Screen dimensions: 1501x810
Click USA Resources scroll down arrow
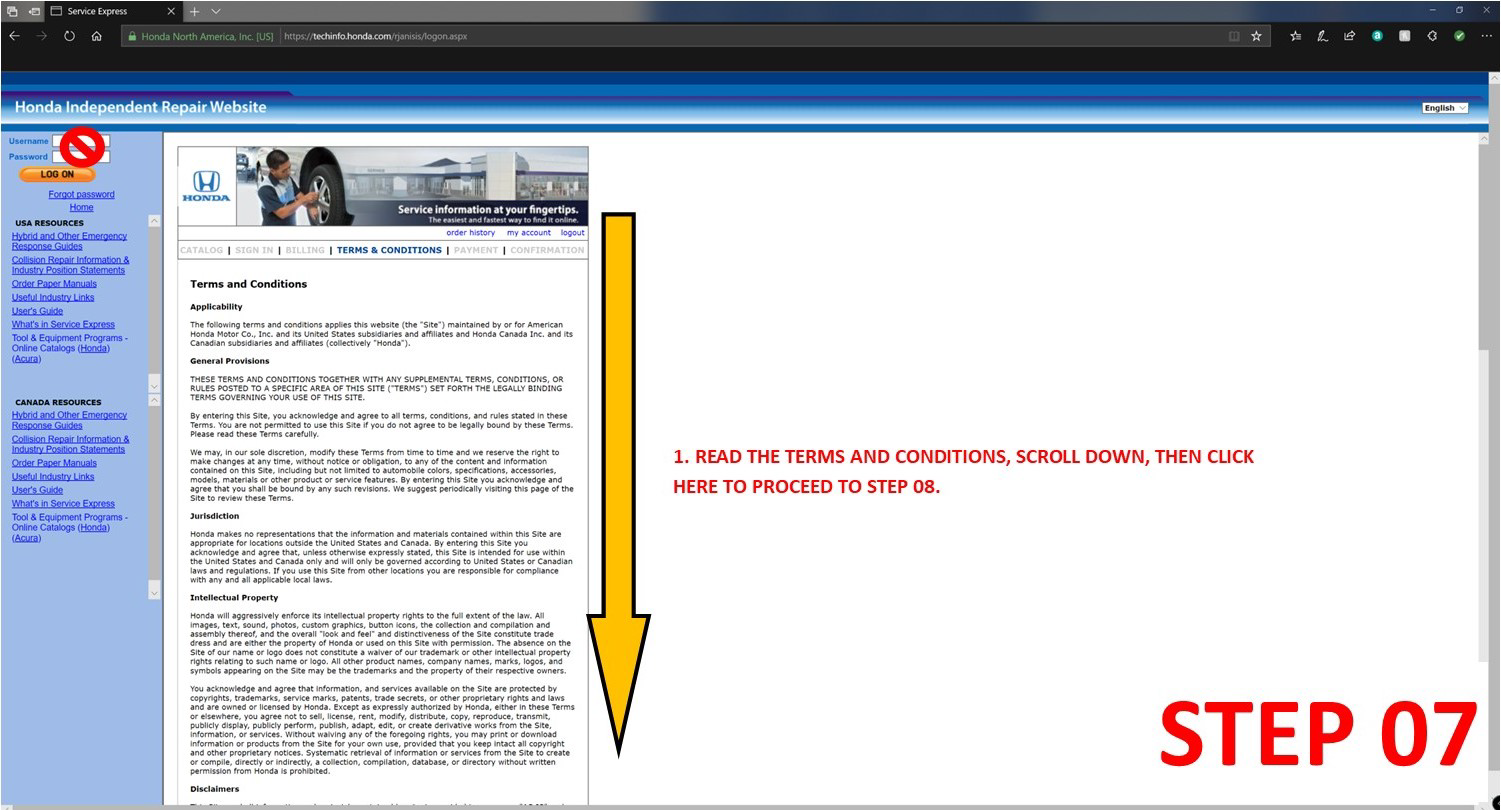pos(154,385)
